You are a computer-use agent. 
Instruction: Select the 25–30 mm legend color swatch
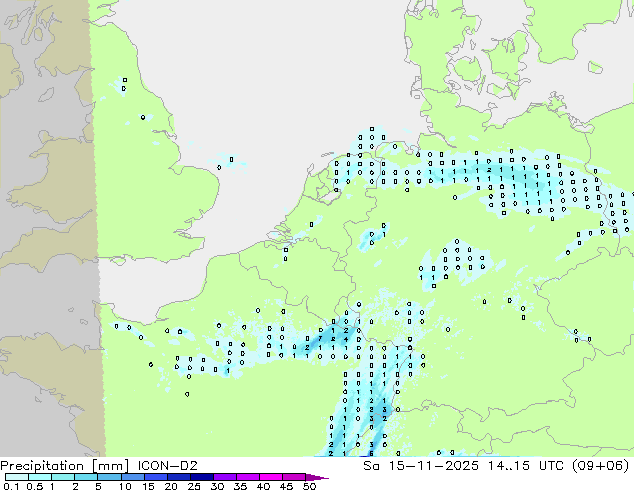201,477
